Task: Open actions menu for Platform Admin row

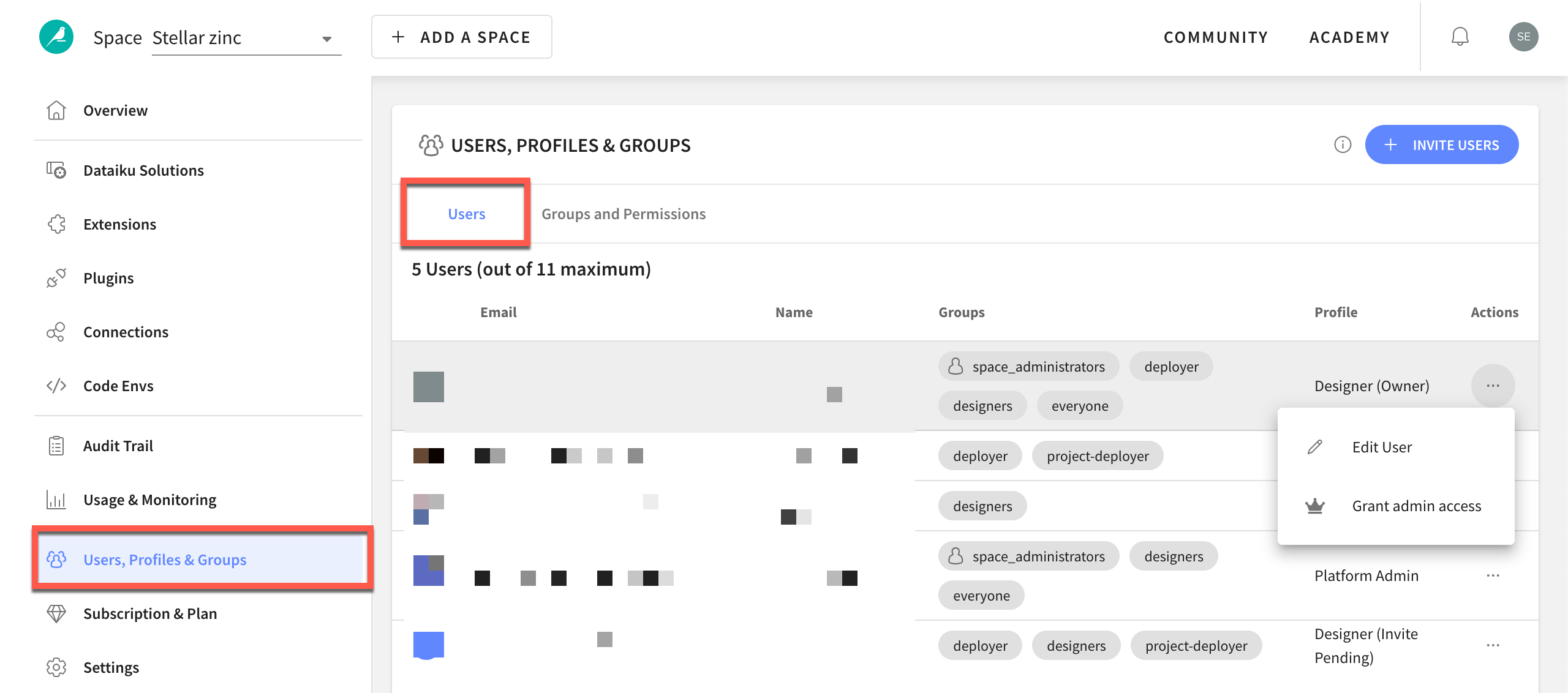Action: (1493, 575)
